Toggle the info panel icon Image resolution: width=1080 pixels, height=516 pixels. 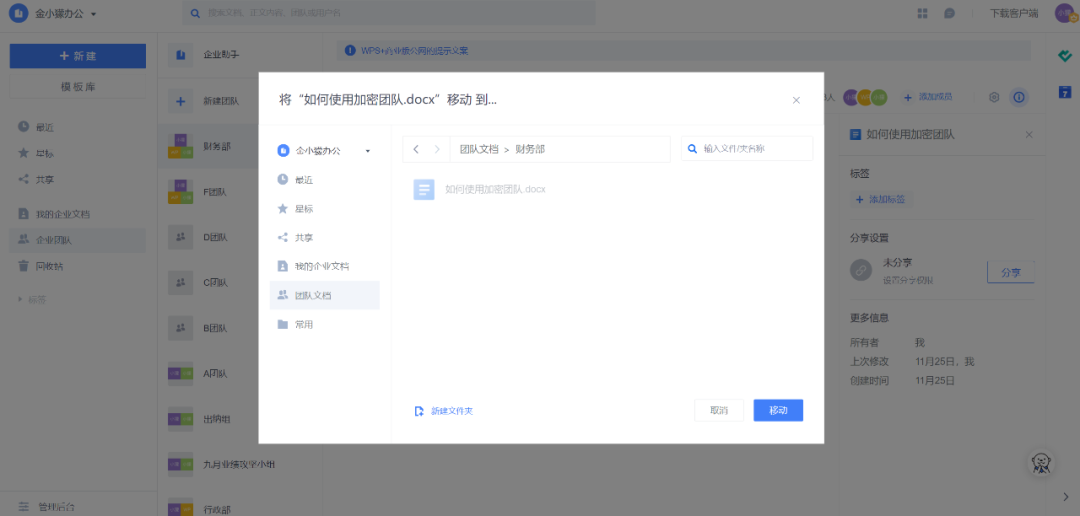click(1019, 97)
